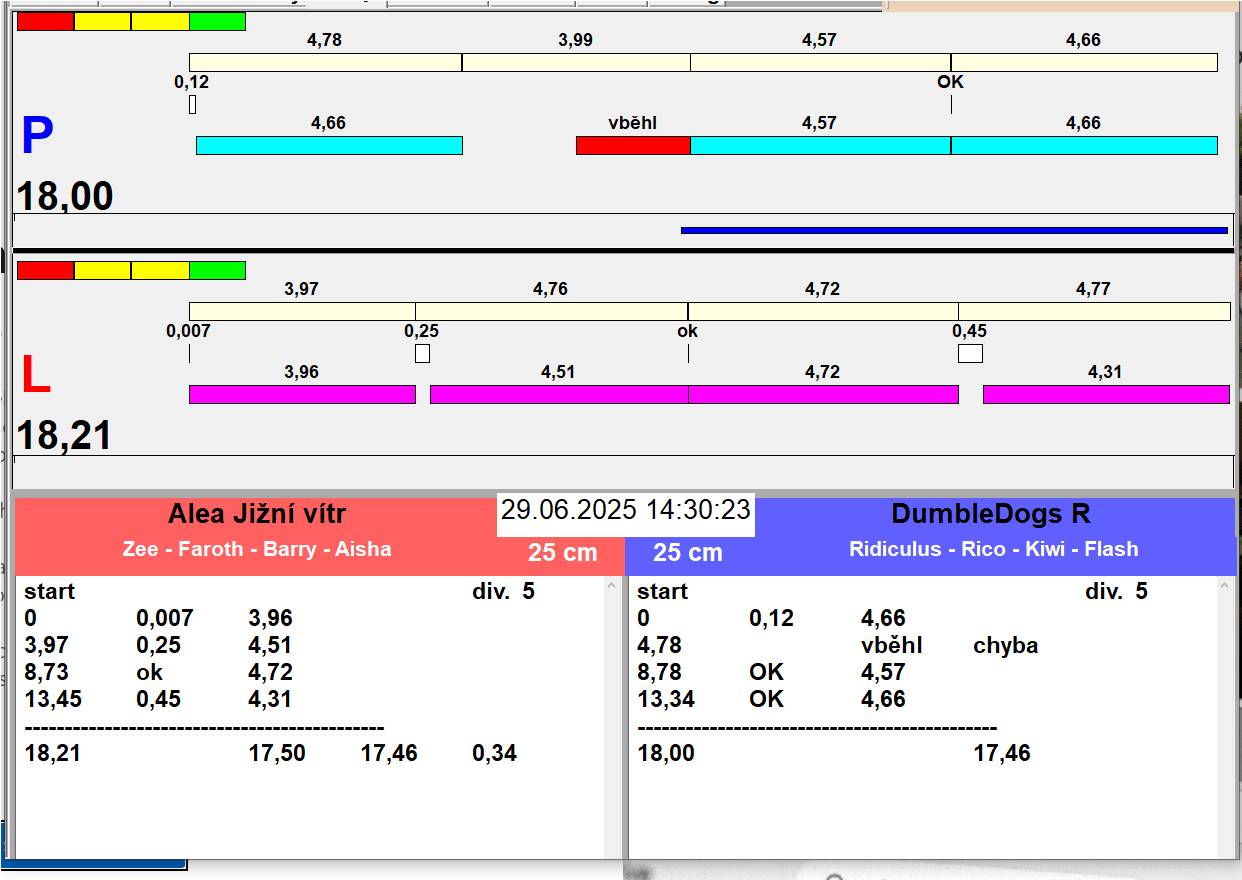
Task: Click the green start light in lane L
Action: tap(217, 270)
